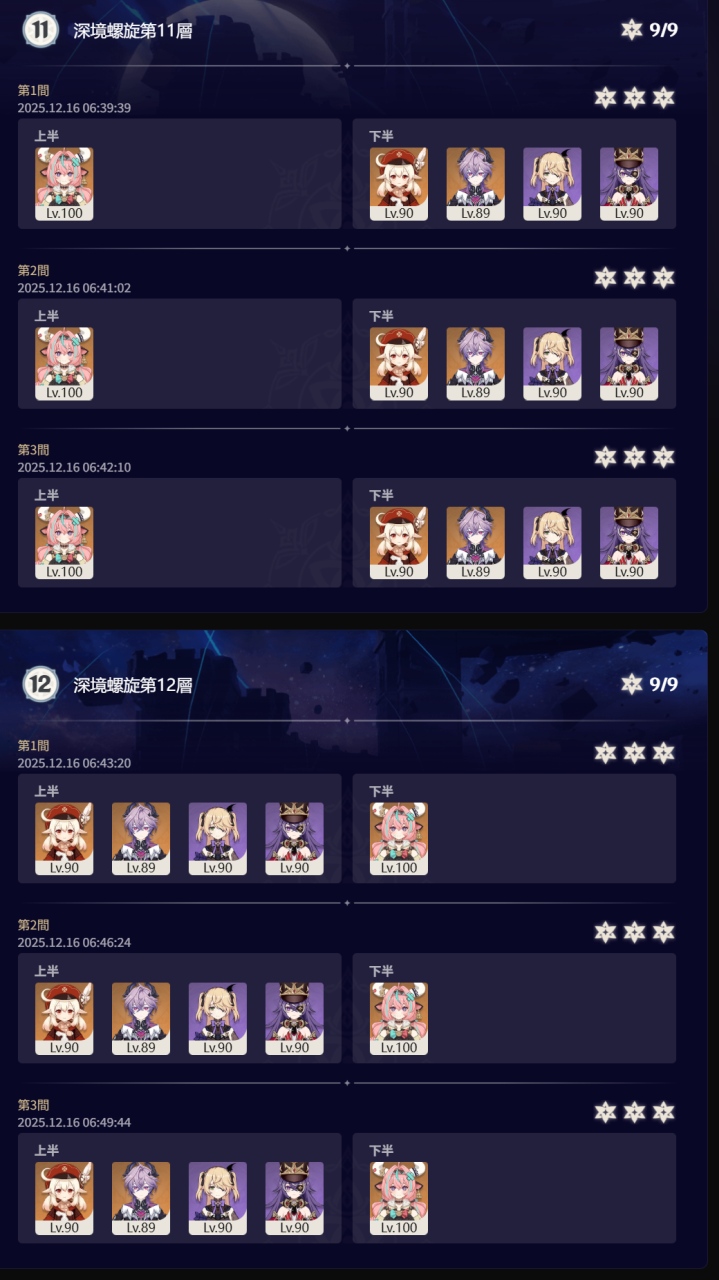Click the middle star of floor 11 第1間 rating
The image size is (719, 1280).
634,98
